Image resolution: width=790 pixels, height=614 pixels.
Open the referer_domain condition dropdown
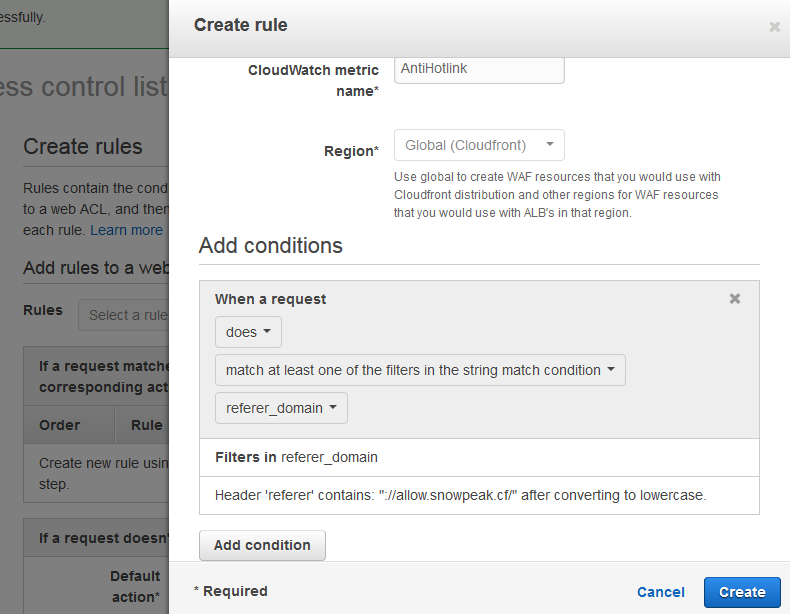pyautogui.click(x=281, y=408)
